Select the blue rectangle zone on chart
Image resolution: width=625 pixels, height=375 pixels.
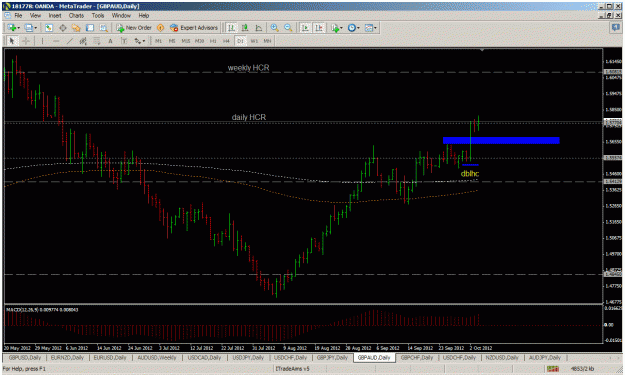coord(501,140)
